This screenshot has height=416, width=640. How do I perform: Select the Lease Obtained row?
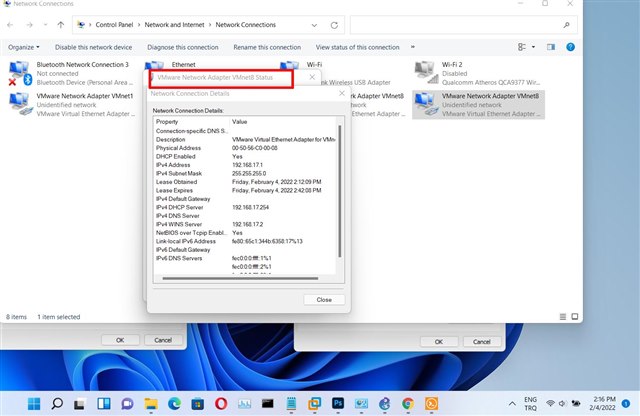coord(245,182)
